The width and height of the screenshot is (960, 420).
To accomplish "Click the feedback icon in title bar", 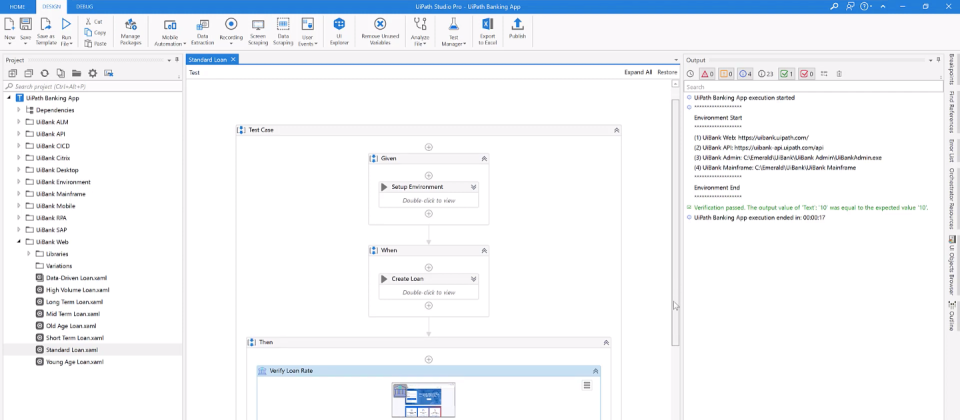I will coord(850,6).
